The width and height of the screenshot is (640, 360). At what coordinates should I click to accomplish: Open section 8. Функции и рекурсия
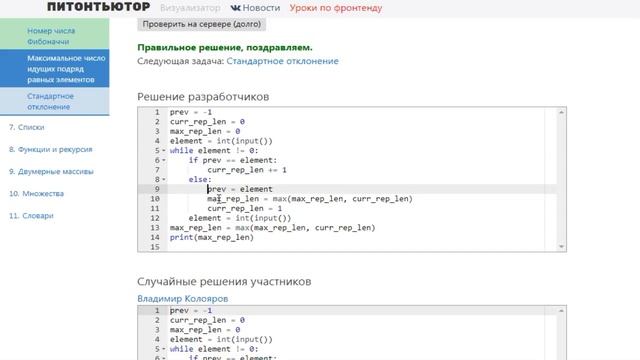click(51, 149)
